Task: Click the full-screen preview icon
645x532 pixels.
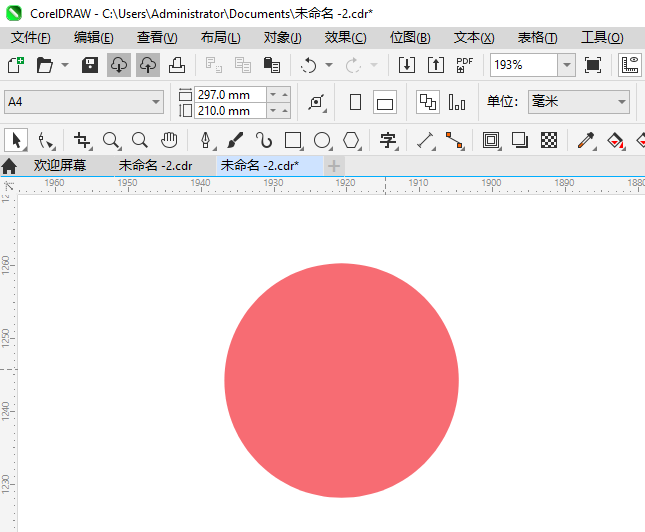Action: click(593, 65)
